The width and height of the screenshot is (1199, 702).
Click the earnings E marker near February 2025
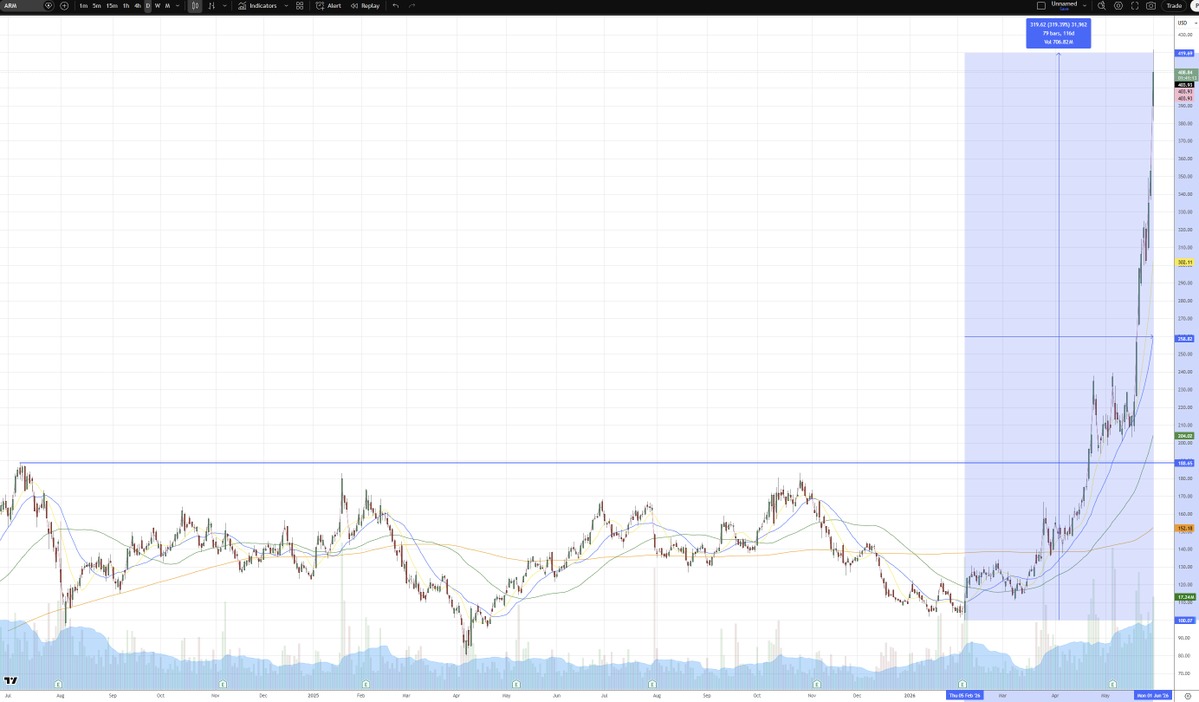(x=366, y=684)
